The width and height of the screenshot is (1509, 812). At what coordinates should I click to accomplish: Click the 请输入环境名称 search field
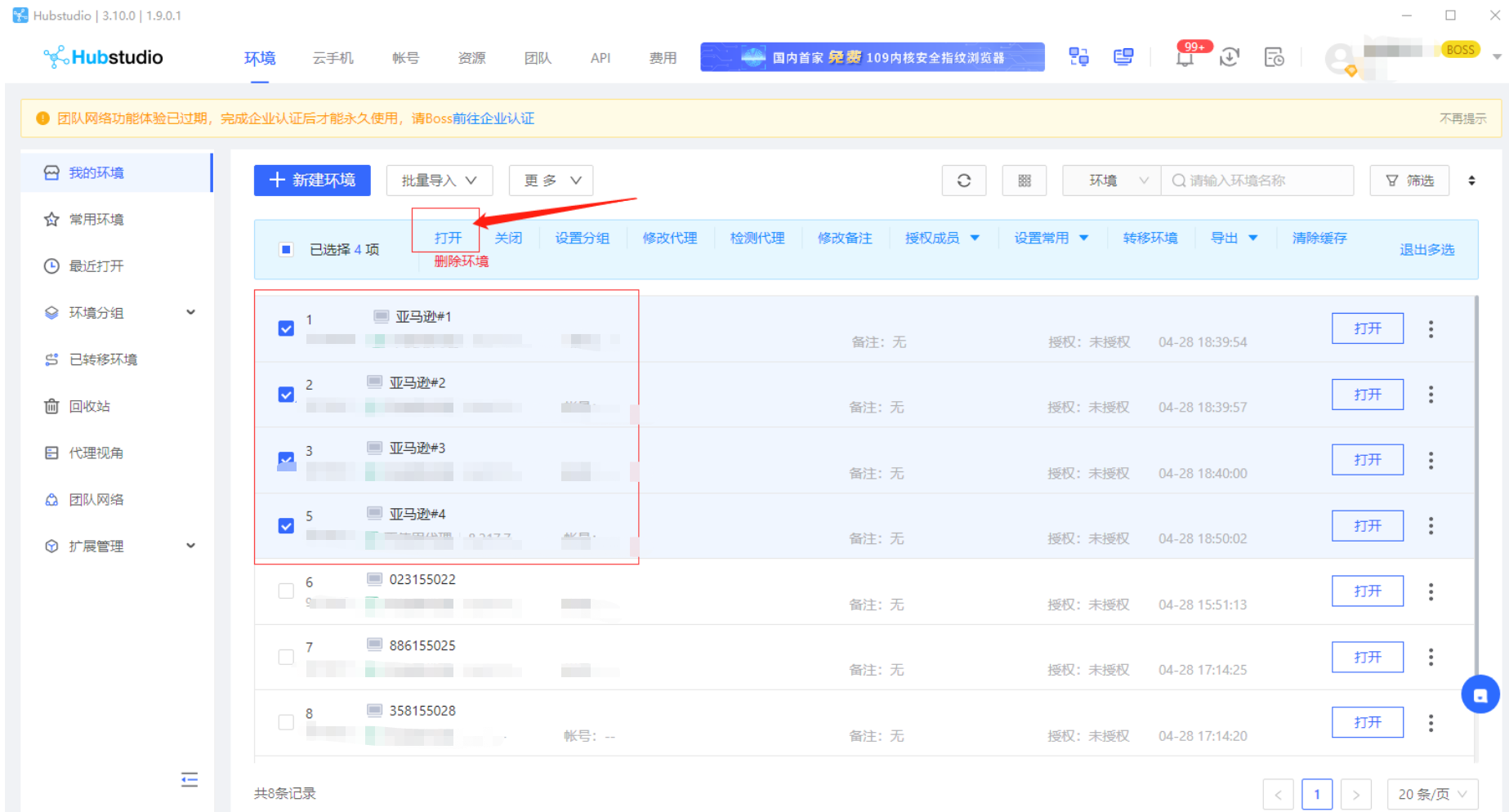(1257, 181)
